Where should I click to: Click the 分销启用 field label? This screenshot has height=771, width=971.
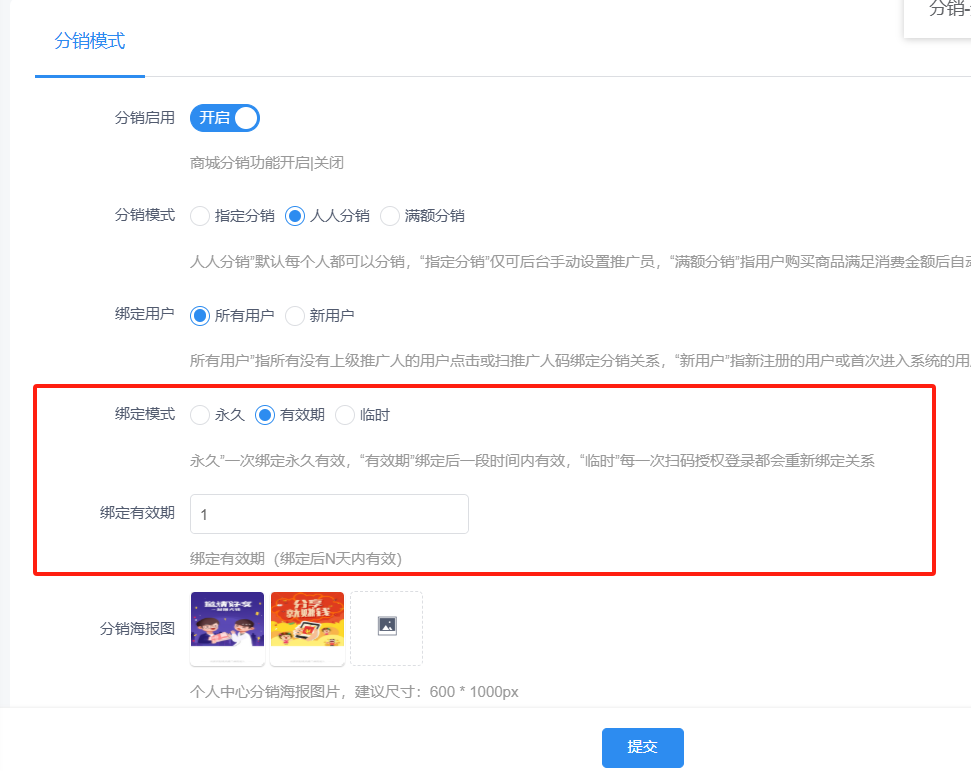point(145,118)
